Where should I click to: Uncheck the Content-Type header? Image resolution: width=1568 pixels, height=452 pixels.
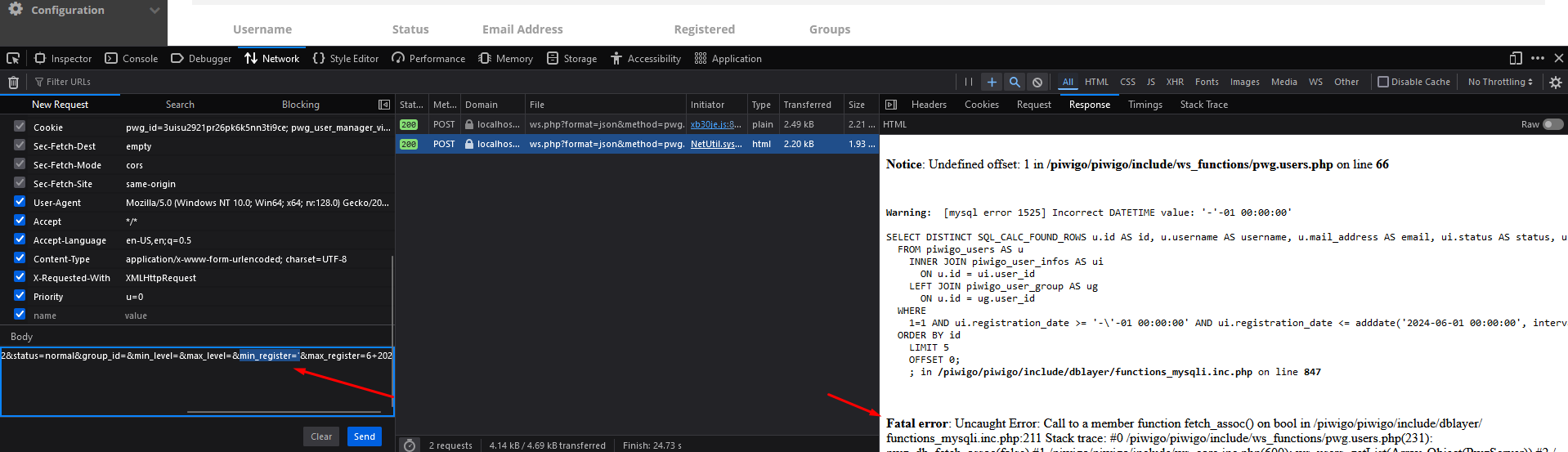pos(20,257)
